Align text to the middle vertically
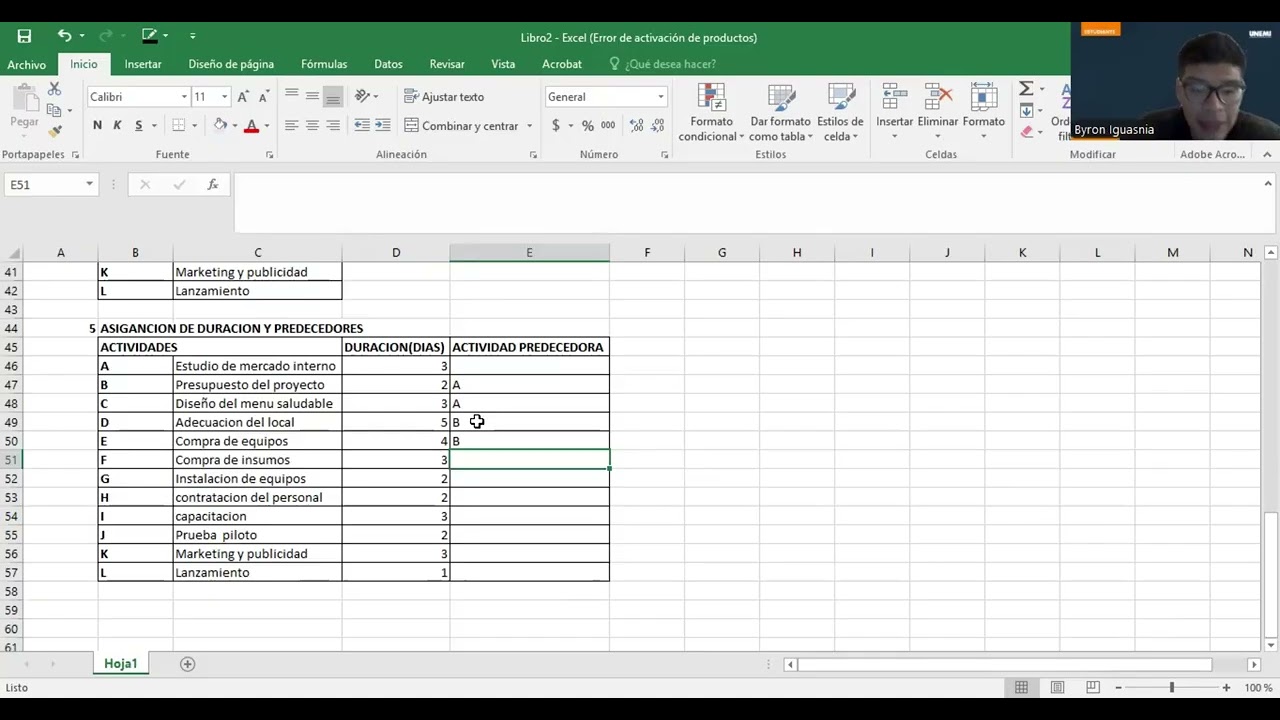The width and height of the screenshot is (1280, 720). click(312, 96)
